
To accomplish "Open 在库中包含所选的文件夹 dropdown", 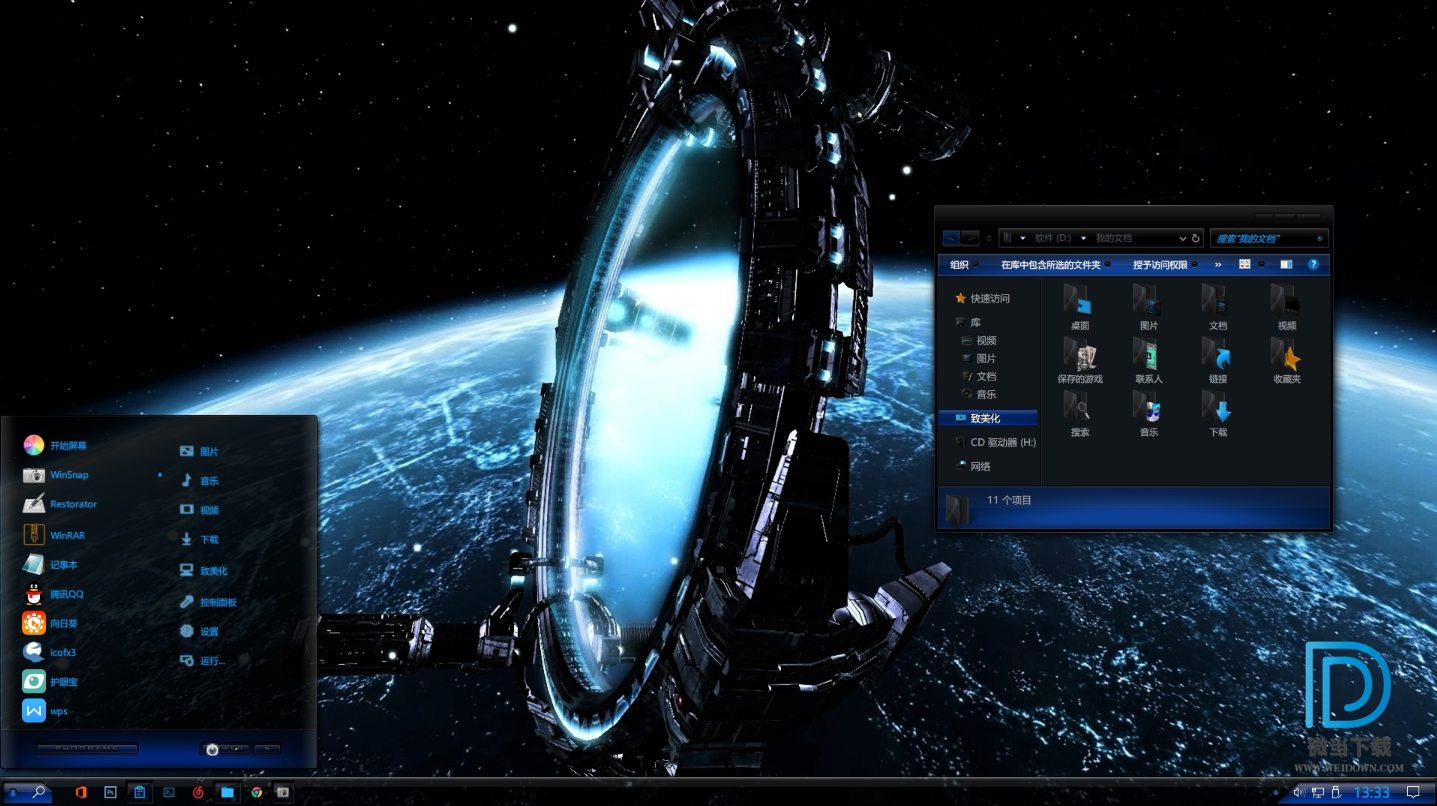I will (1056, 265).
